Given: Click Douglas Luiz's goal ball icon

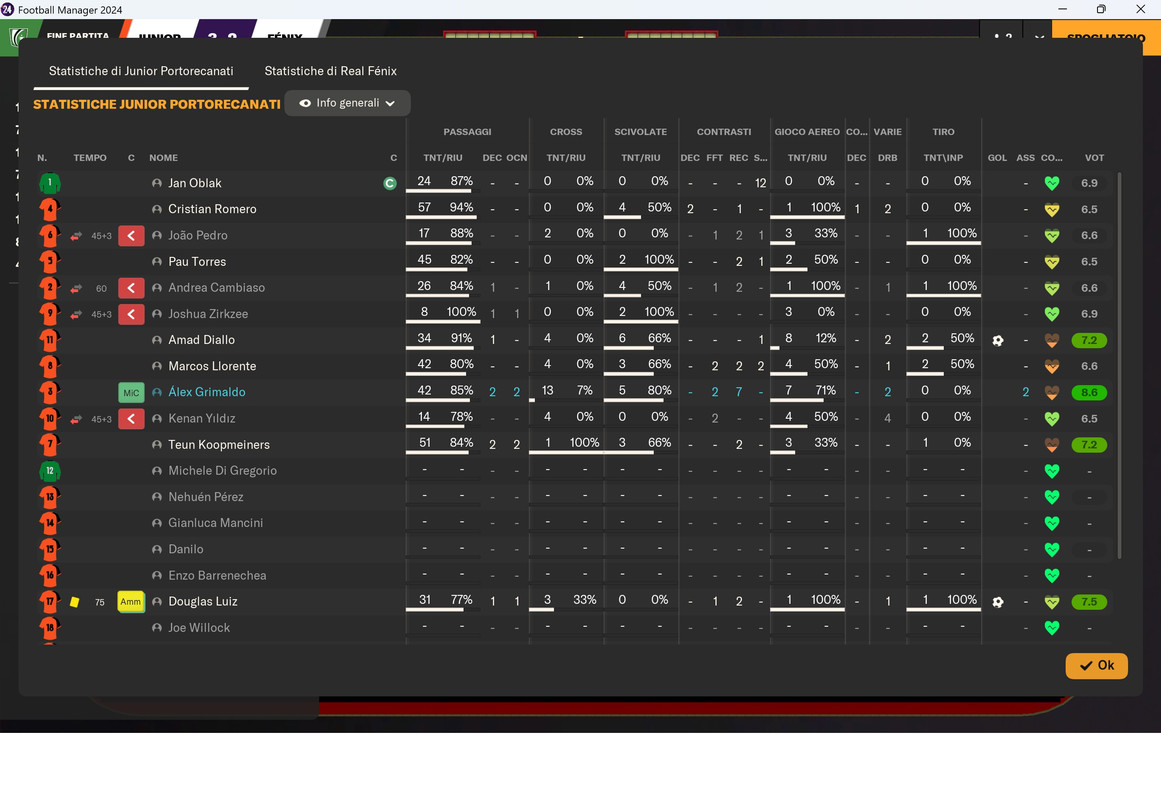Looking at the screenshot, I should pyautogui.click(x=998, y=602).
